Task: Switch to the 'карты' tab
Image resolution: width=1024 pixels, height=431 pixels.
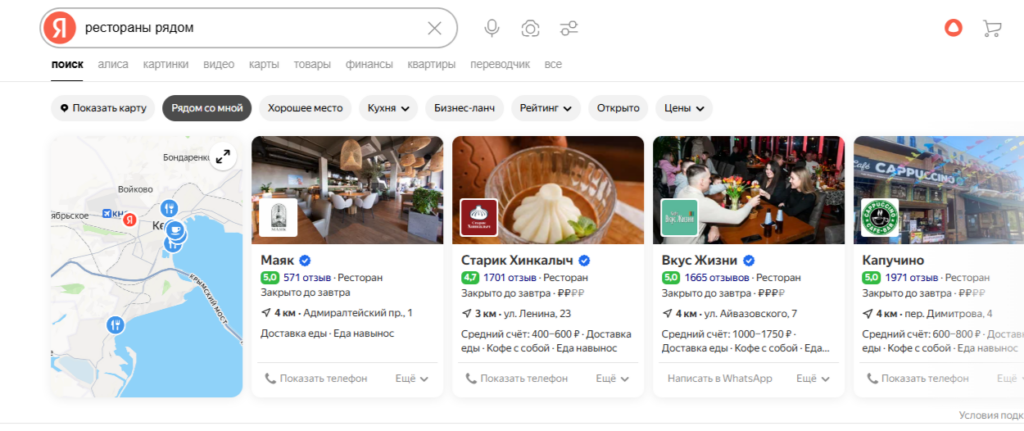Action: 264,64
